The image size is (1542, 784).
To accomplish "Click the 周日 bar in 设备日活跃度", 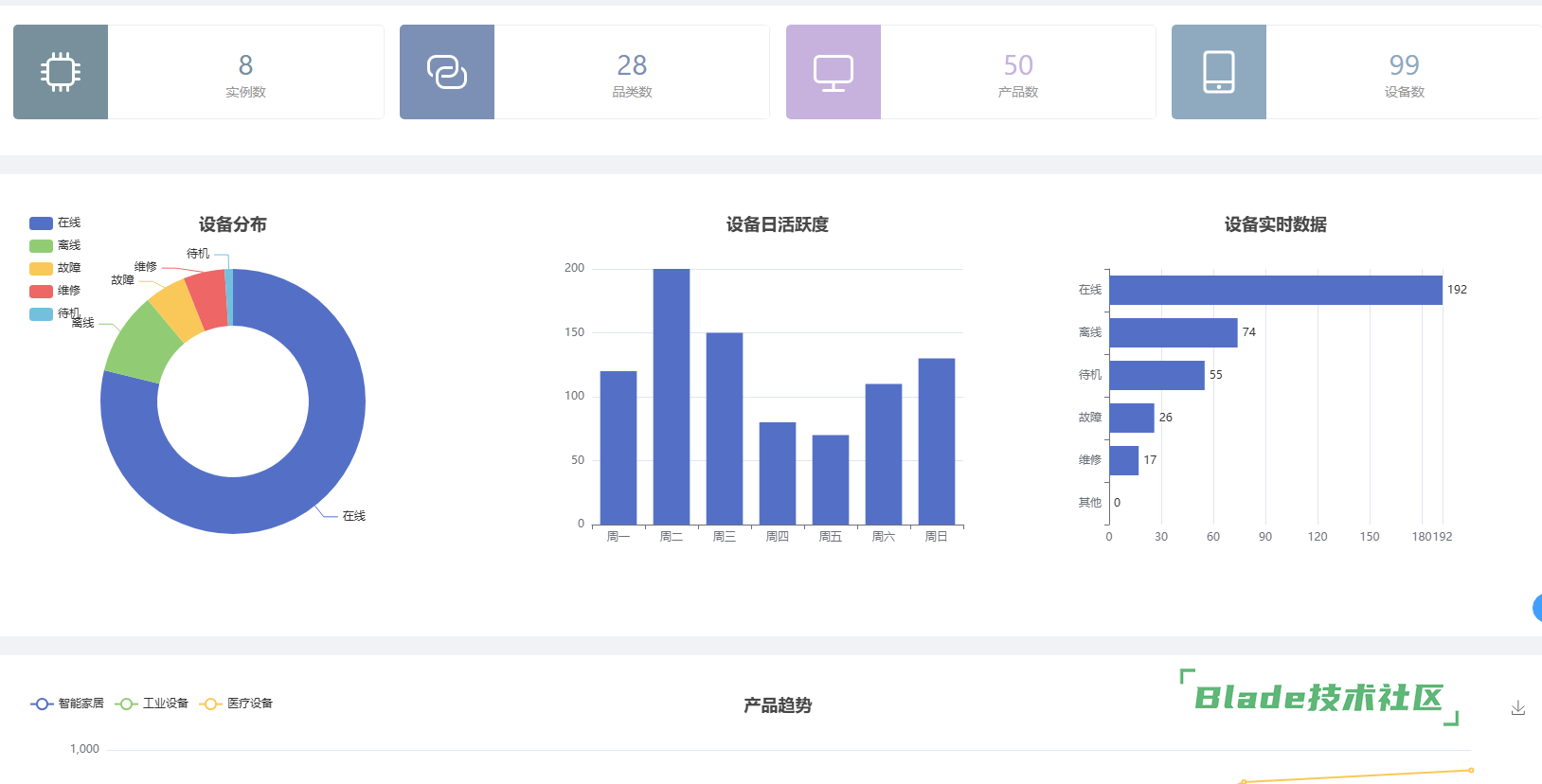I will (937, 441).
